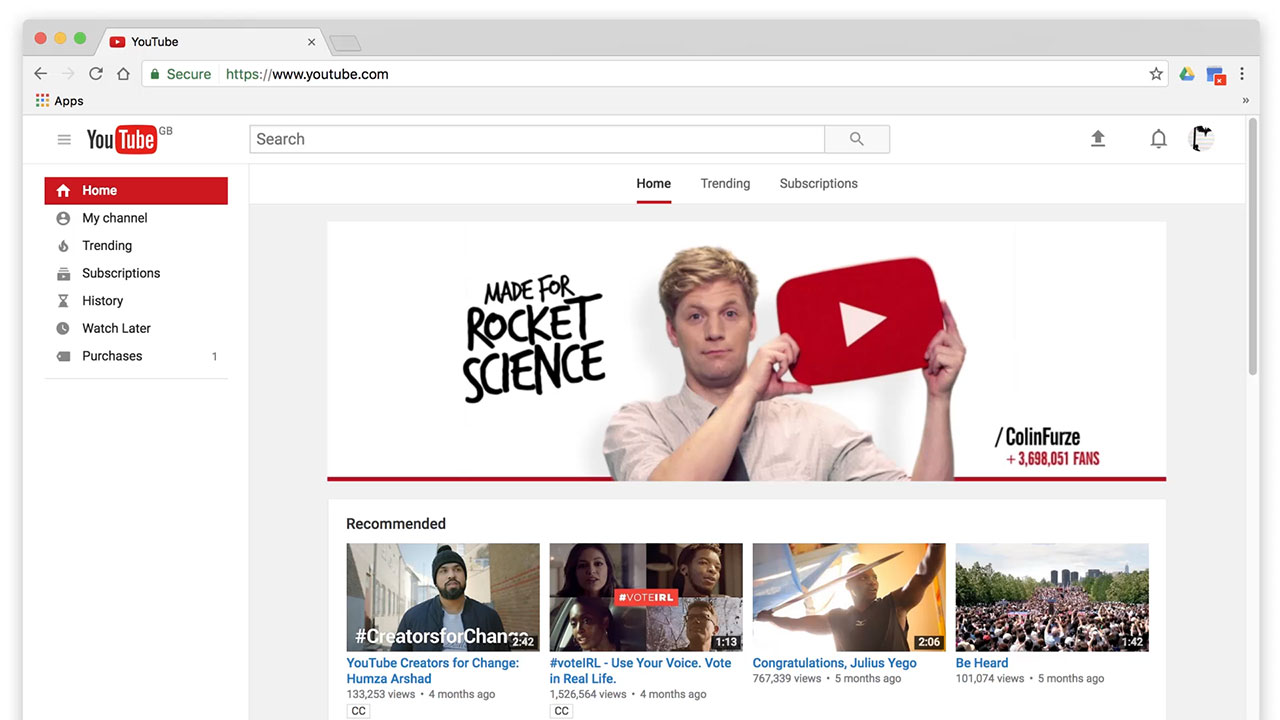The height and width of the screenshot is (720, 1280).
Task: Click the browser address bar URL
Action: point(307,74)
